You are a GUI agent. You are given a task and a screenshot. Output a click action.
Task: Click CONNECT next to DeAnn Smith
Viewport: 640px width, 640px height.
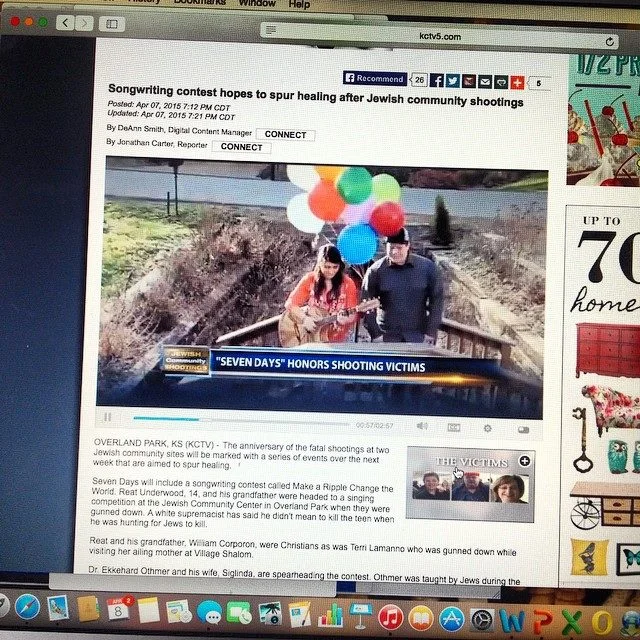coord(285,135)
